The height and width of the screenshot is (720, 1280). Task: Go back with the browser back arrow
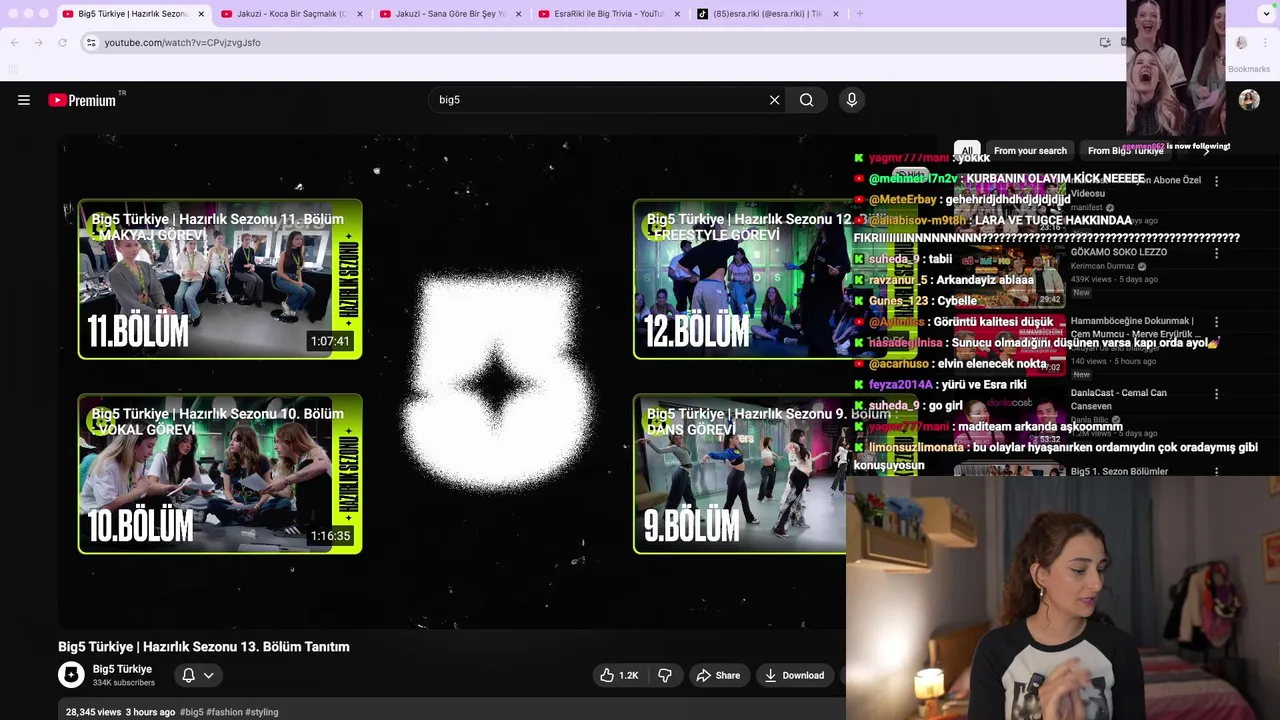[15, 42]
